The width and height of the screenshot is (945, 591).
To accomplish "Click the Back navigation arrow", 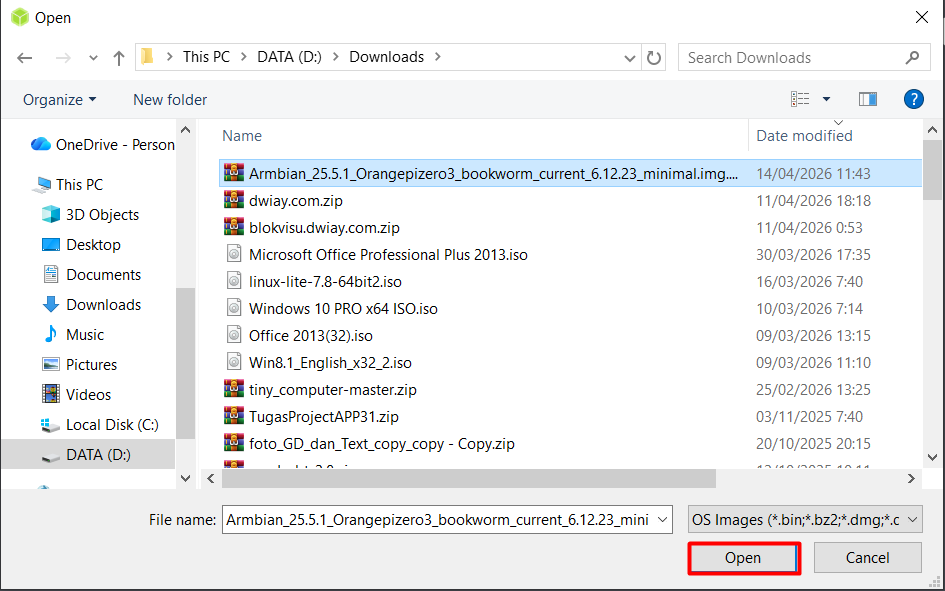I will (25, 58).
